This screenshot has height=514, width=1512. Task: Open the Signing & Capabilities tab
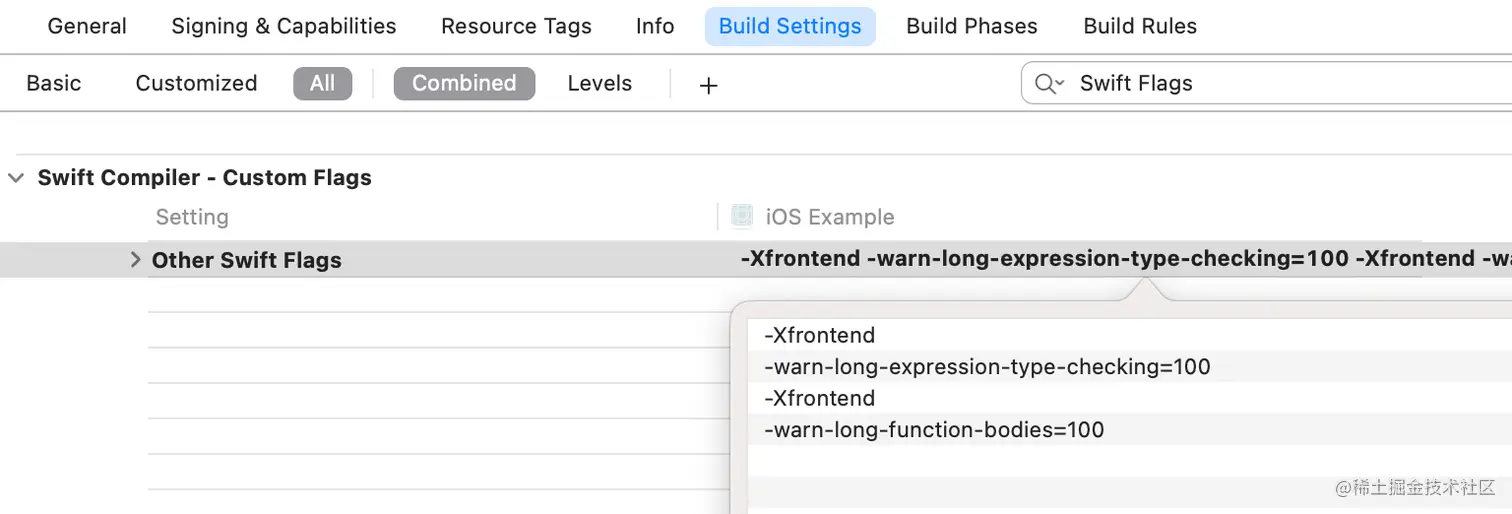point(283,26)
